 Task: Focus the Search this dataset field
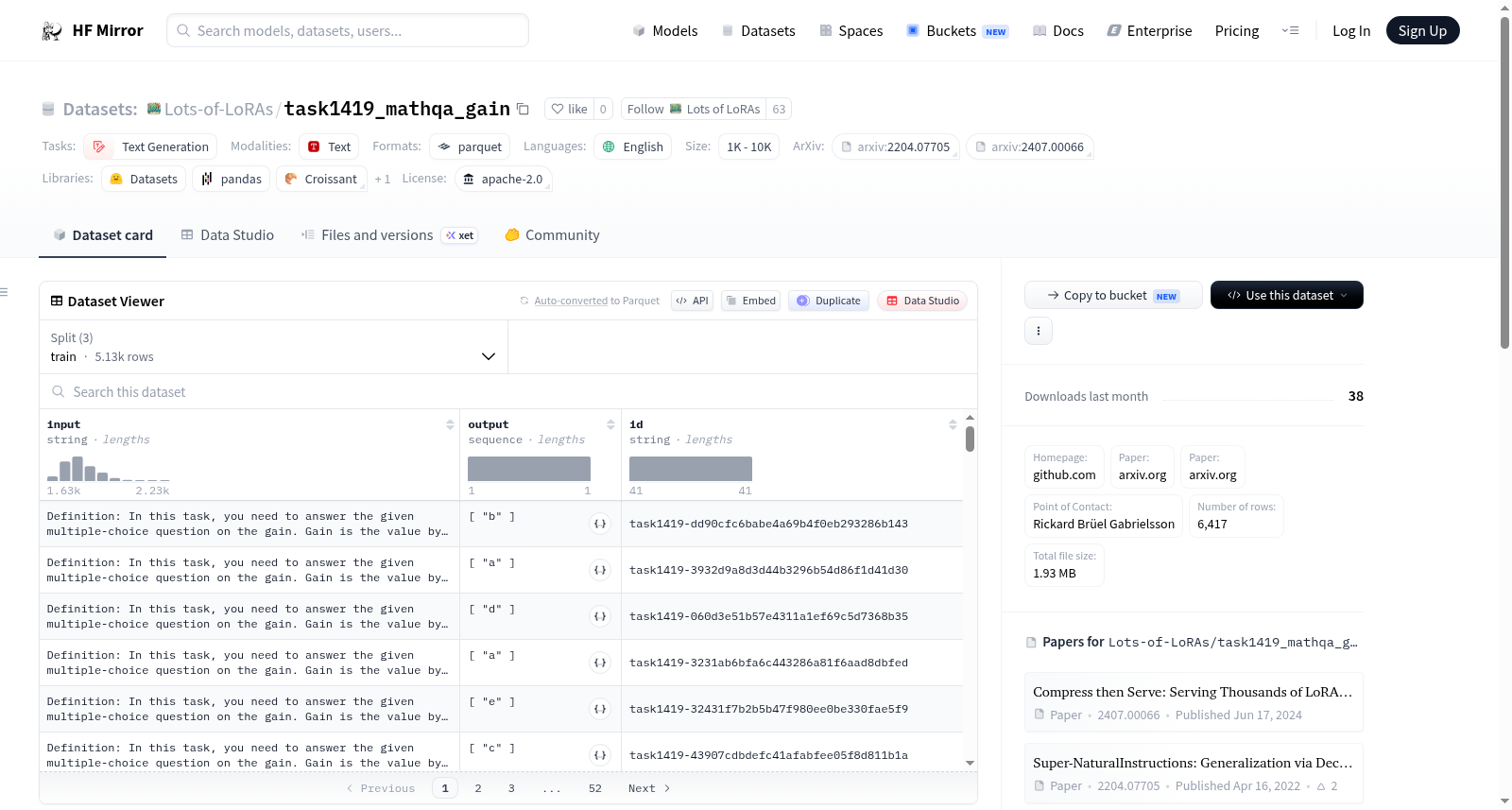508,391
